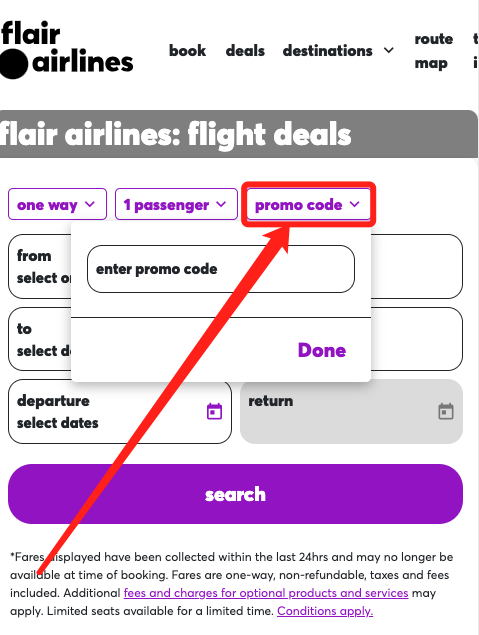Click the Flair Airlines logo
Viewport: 479px width, 635px height.
(66, 50)
